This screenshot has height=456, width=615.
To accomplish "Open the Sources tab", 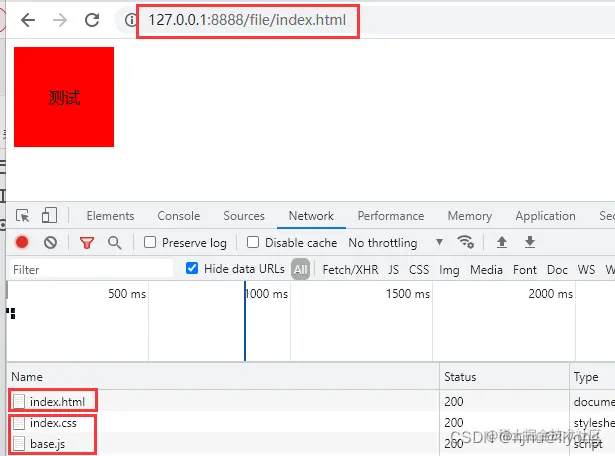I will 244,216.
